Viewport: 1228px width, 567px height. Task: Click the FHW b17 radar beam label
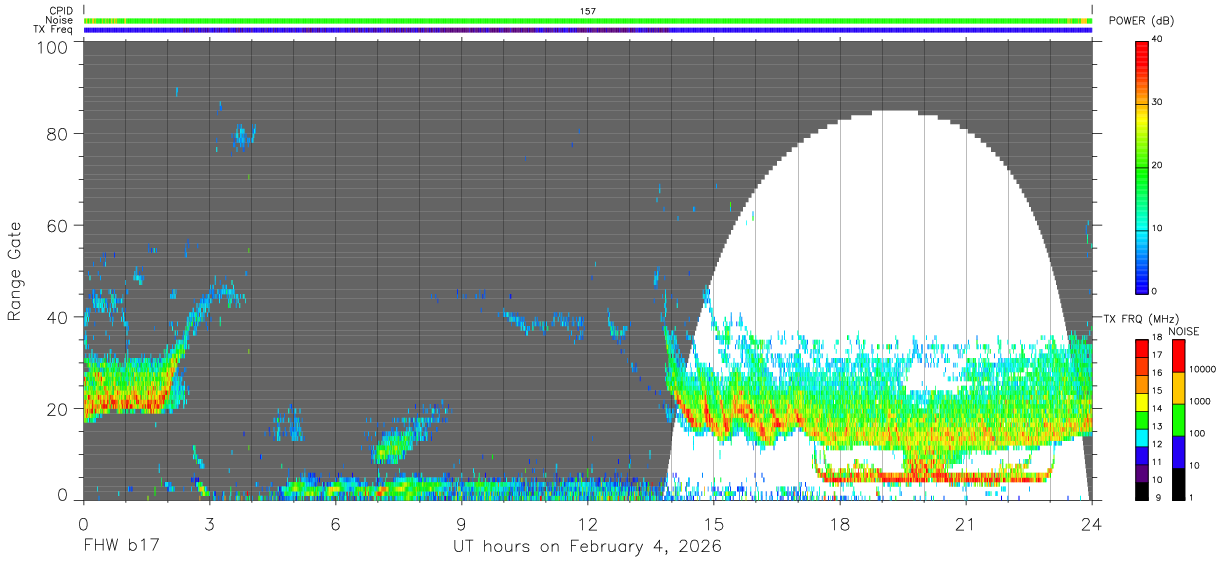click(x=121, y=547)
